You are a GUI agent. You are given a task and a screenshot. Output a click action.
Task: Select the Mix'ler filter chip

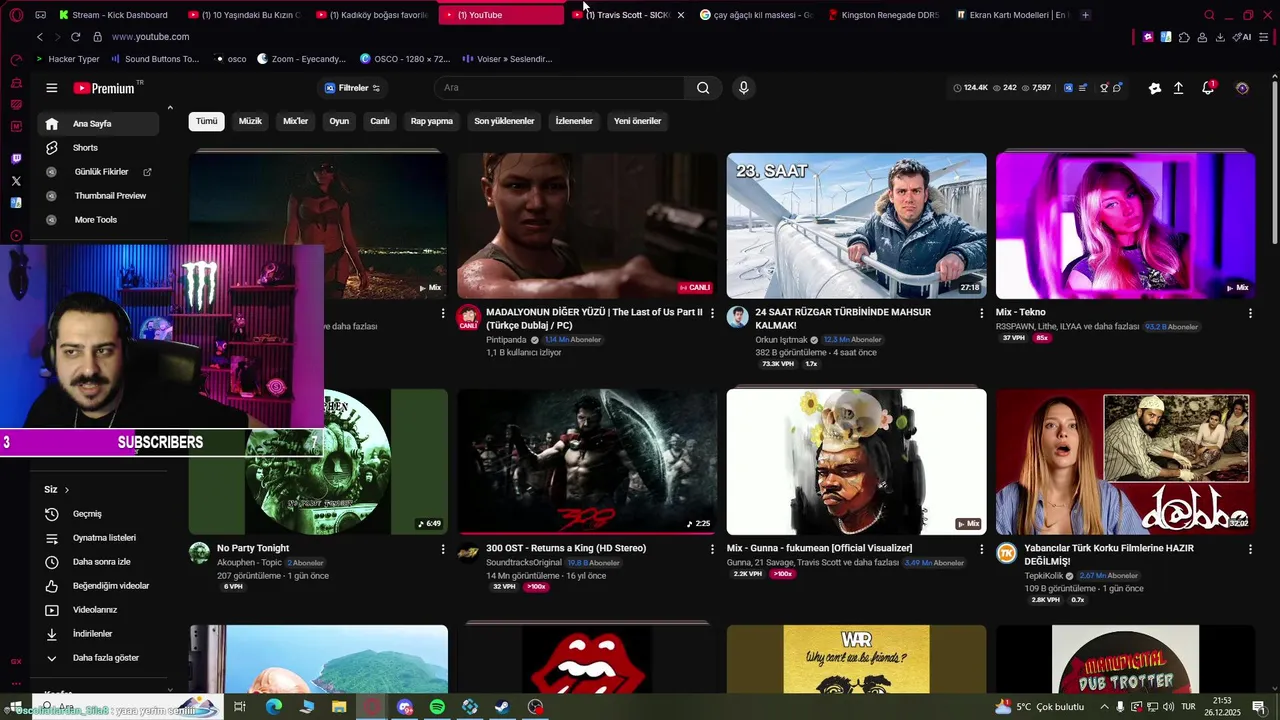(296, 121)
